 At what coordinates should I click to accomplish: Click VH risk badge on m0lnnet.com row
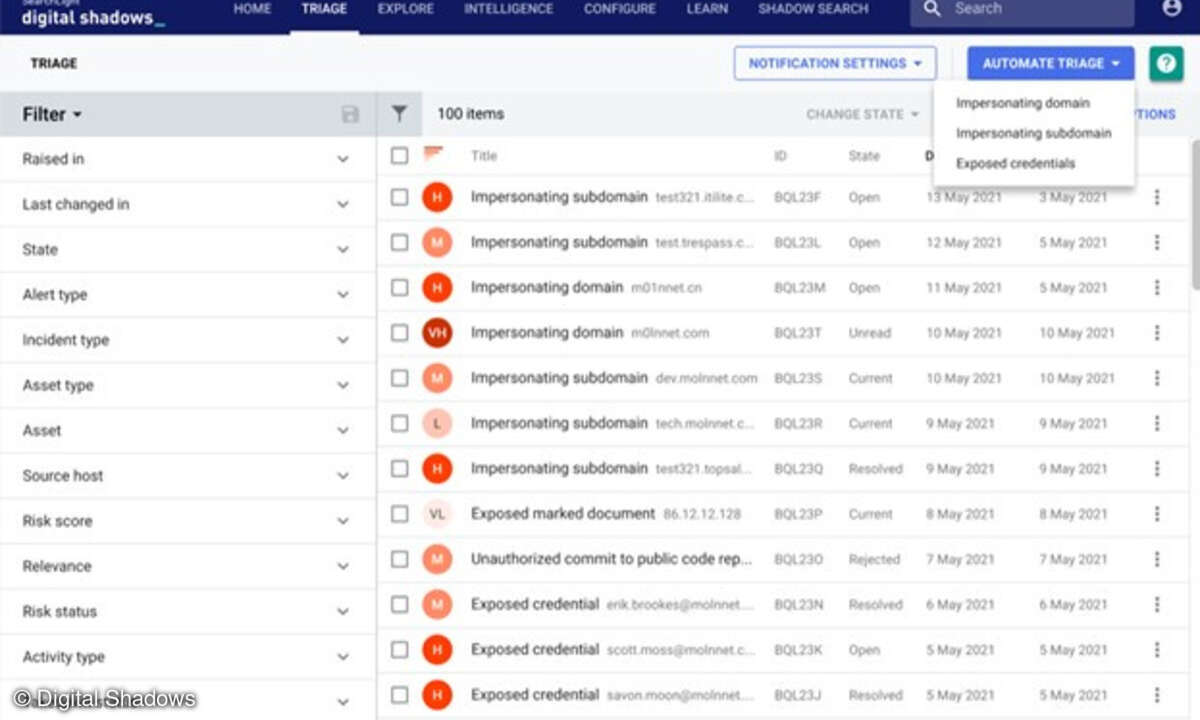click(437, 333)
